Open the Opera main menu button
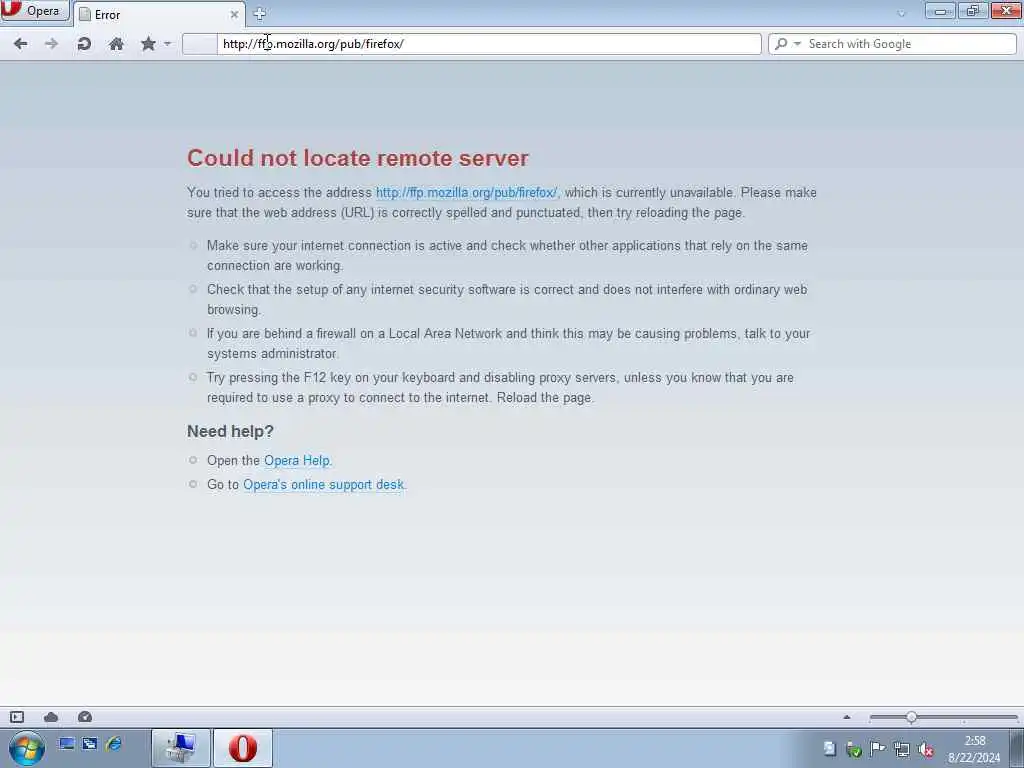The image size is (1024, 768). point(35,10)
